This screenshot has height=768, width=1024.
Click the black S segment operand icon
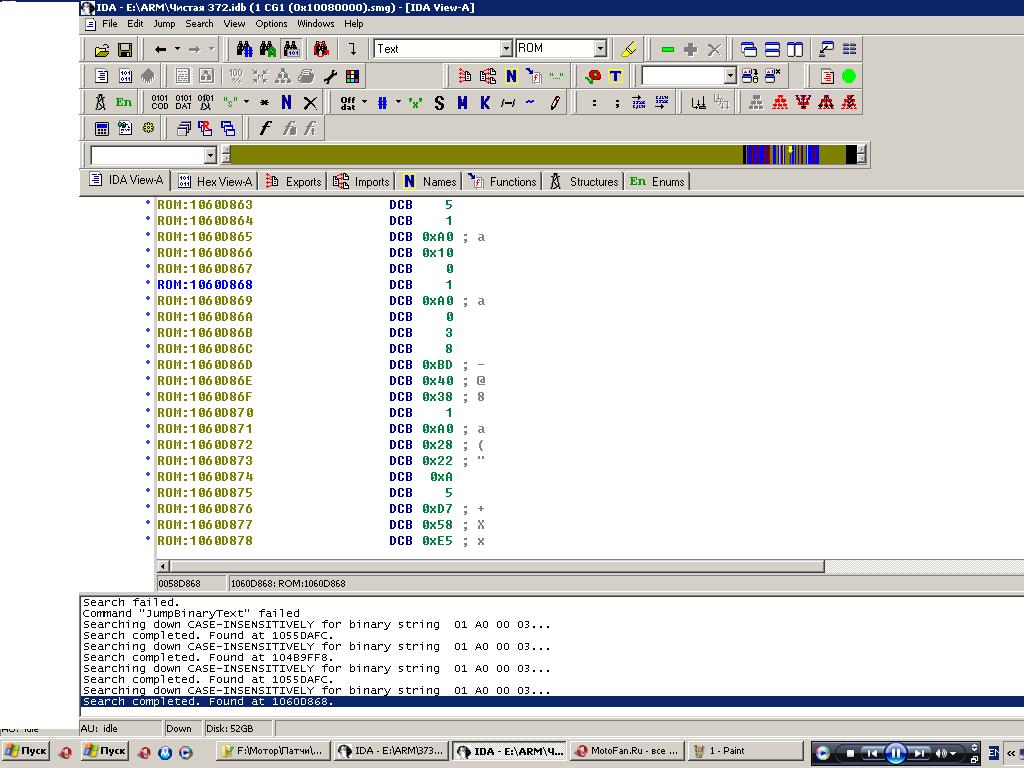(439, 103)
